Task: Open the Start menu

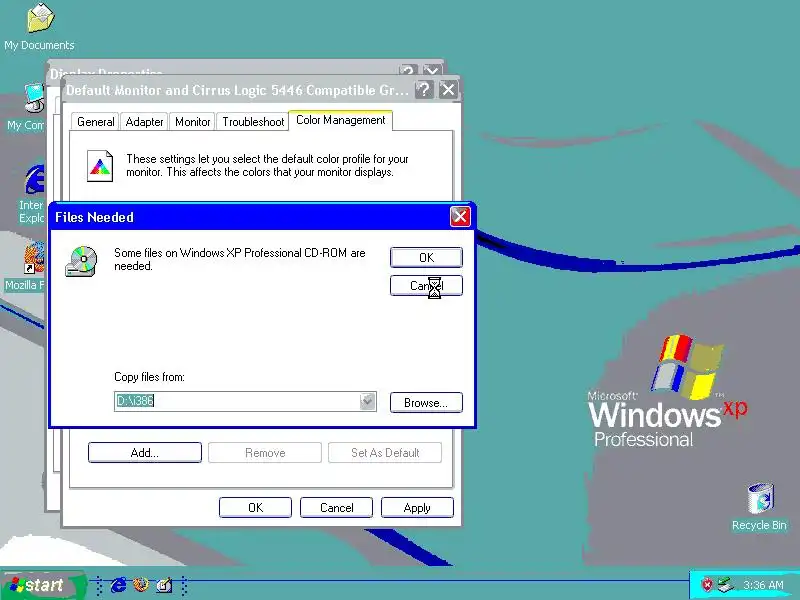Action: tap(43, 585)
